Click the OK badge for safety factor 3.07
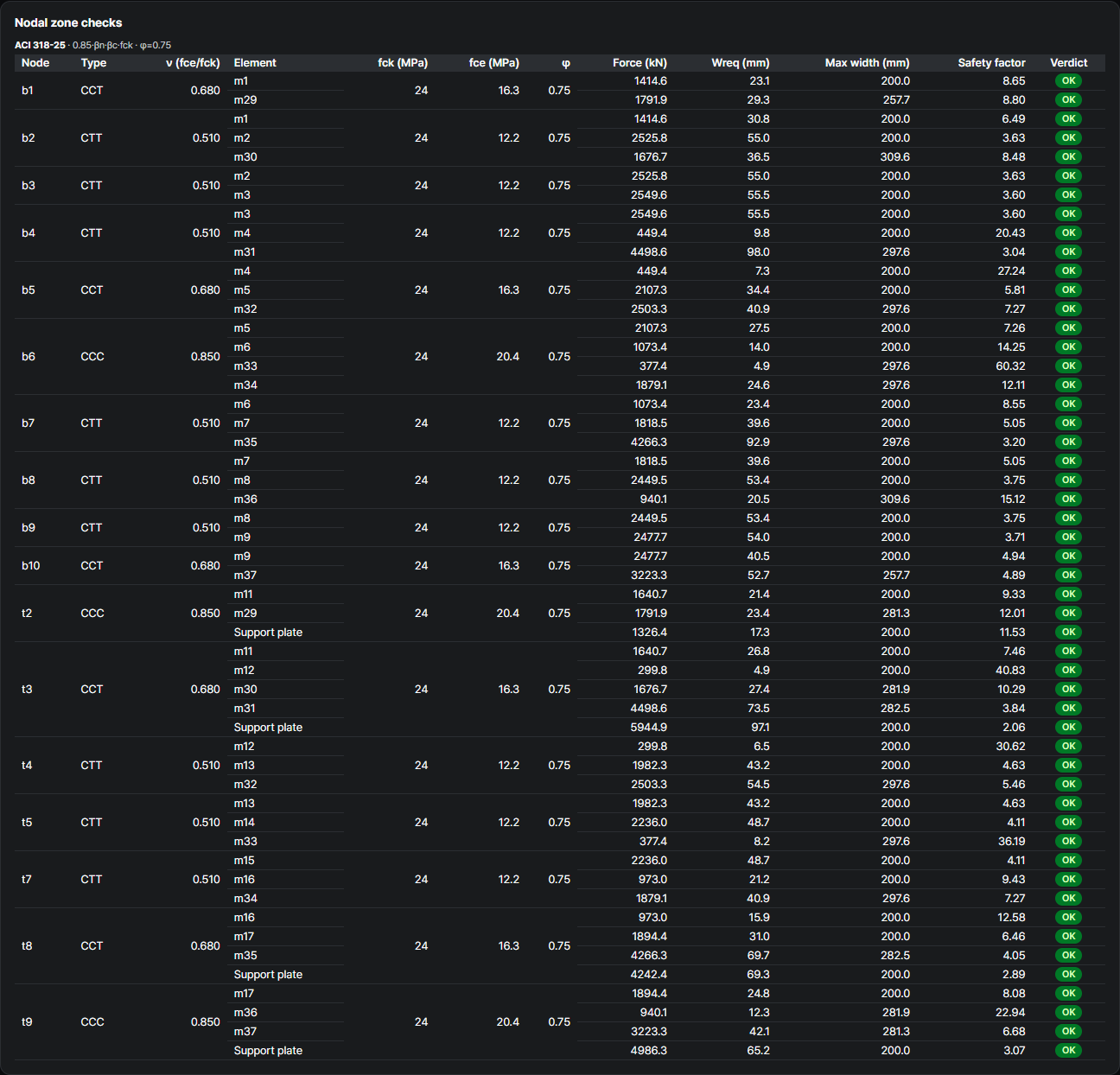Image resolution: width=1120 pixels, height=1075 pixels. coord(1069,1050)
